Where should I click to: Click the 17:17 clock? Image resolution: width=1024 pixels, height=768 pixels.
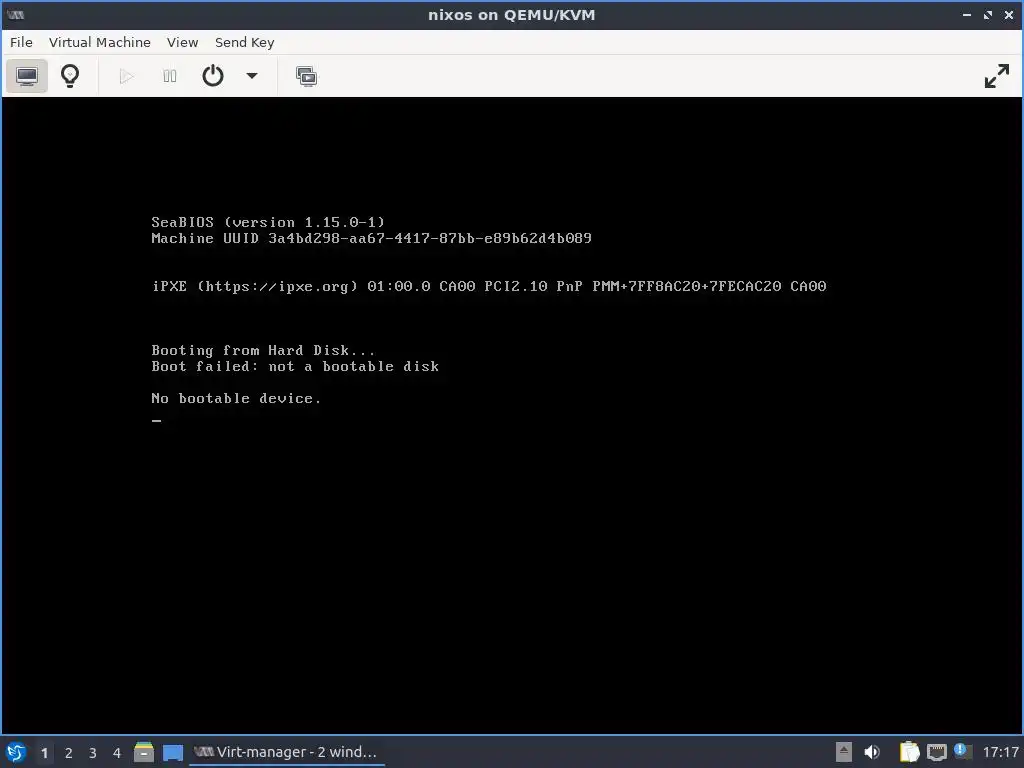pos(1000,752)
